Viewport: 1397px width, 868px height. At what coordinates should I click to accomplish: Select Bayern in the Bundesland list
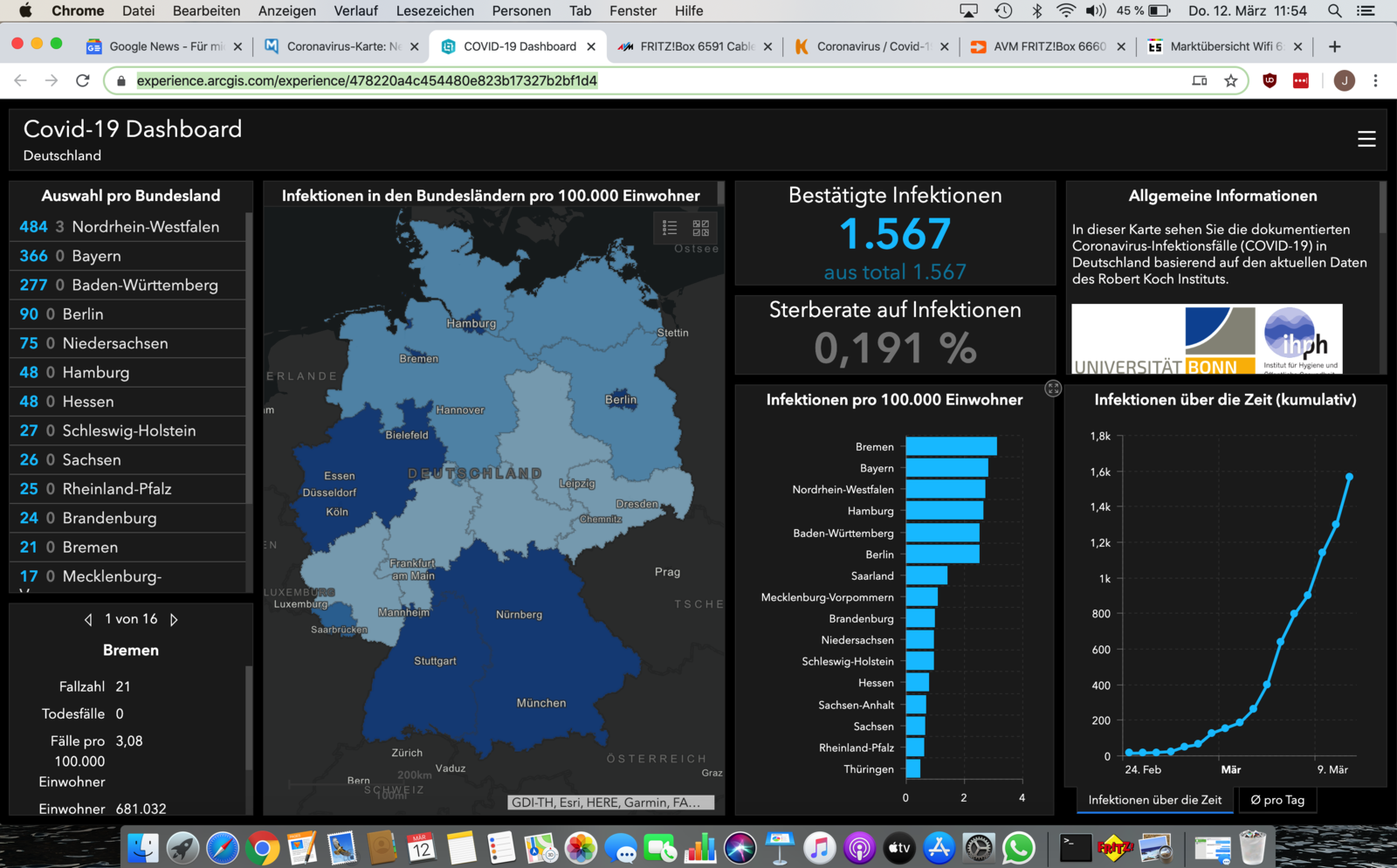(127, 256)
